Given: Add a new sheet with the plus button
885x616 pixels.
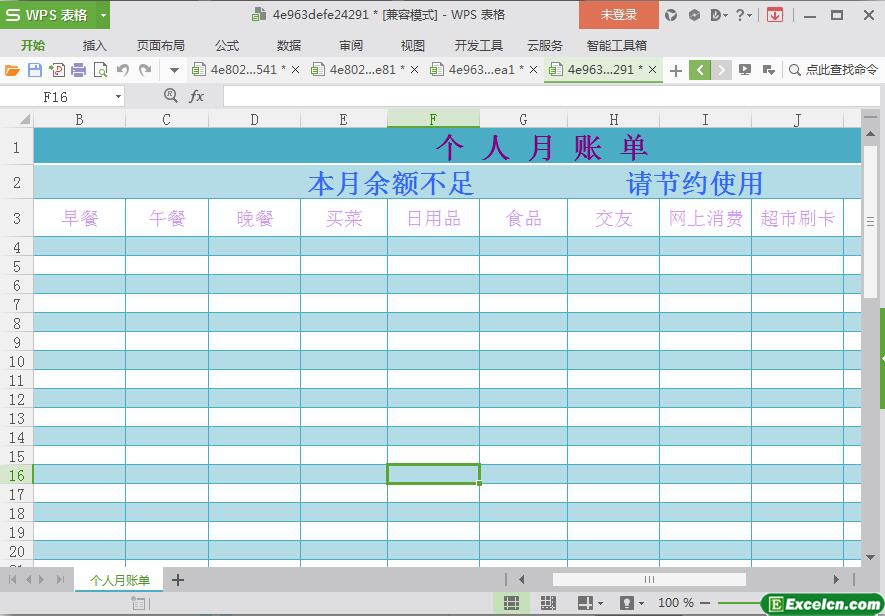Looking at the screenshot, I should 178,580.
